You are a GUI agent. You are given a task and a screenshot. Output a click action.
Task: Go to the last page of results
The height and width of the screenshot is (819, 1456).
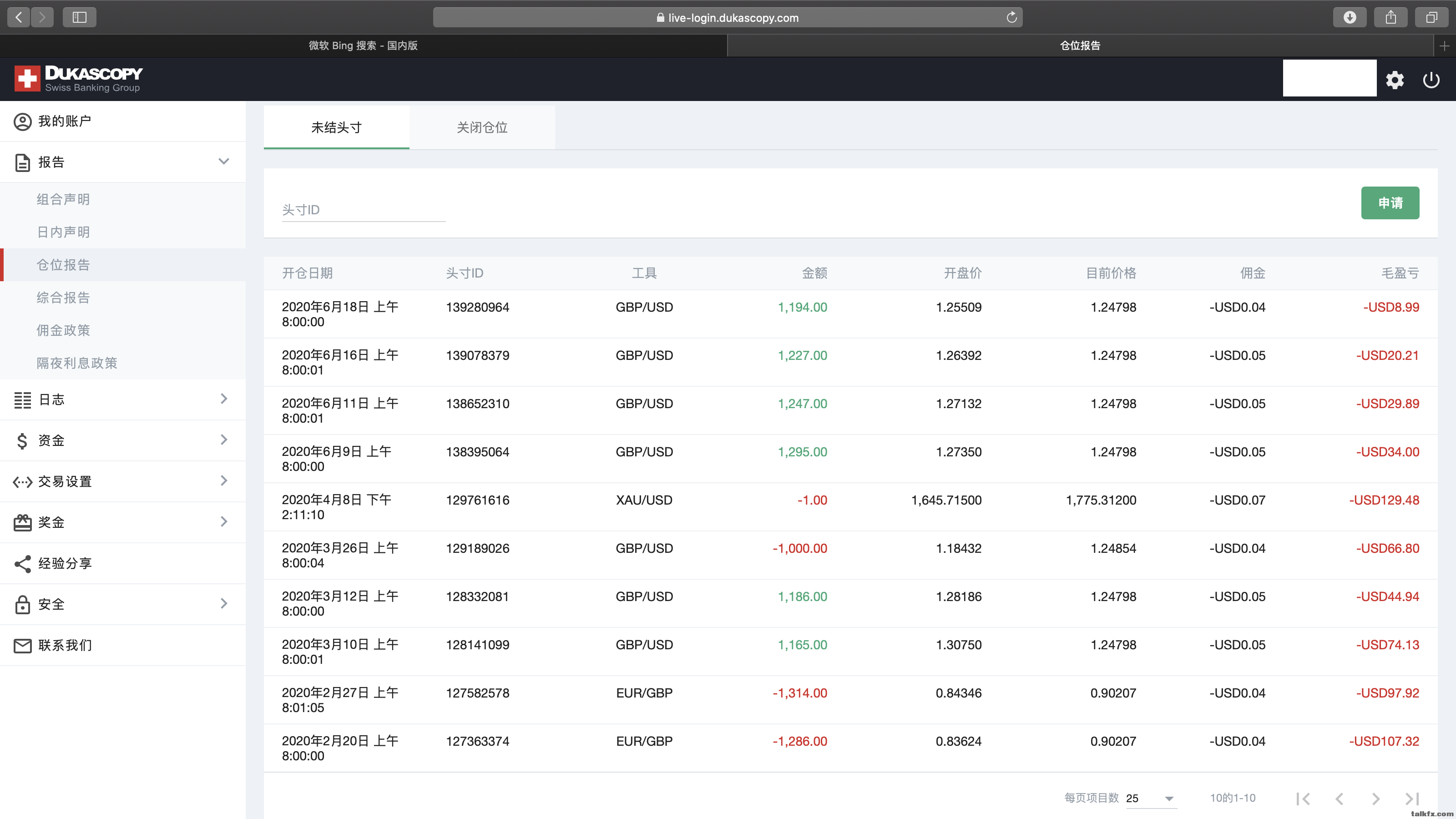point(1412,798)
